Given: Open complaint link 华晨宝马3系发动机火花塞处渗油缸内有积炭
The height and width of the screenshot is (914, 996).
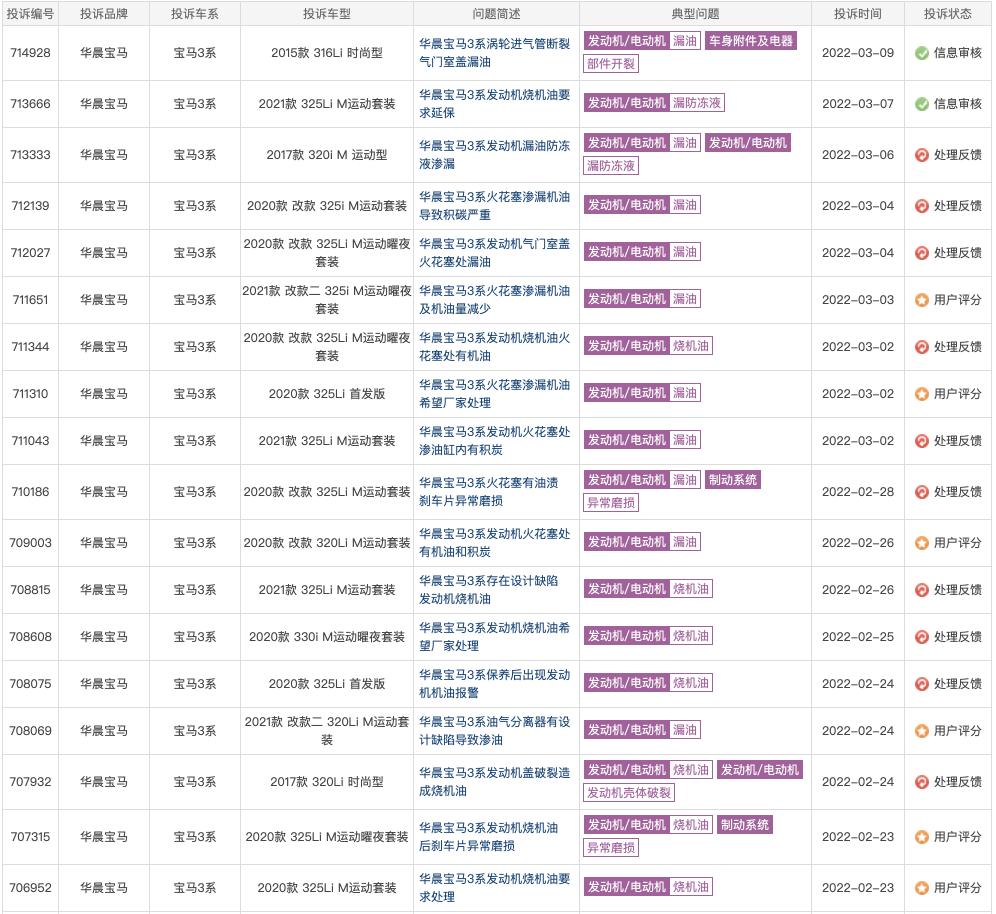Looking at the screenshot, I should coord(494,441).
